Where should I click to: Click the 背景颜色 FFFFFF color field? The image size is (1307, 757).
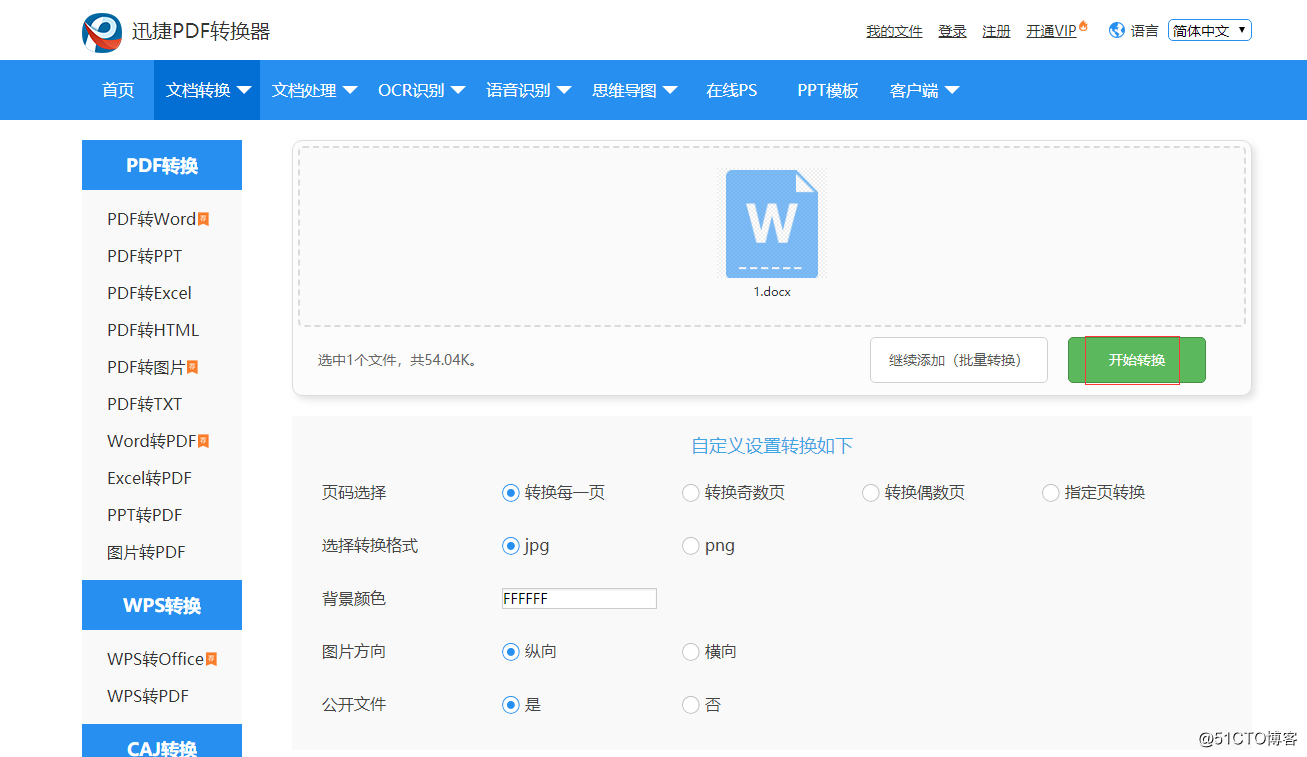click(x=579, y=599)
